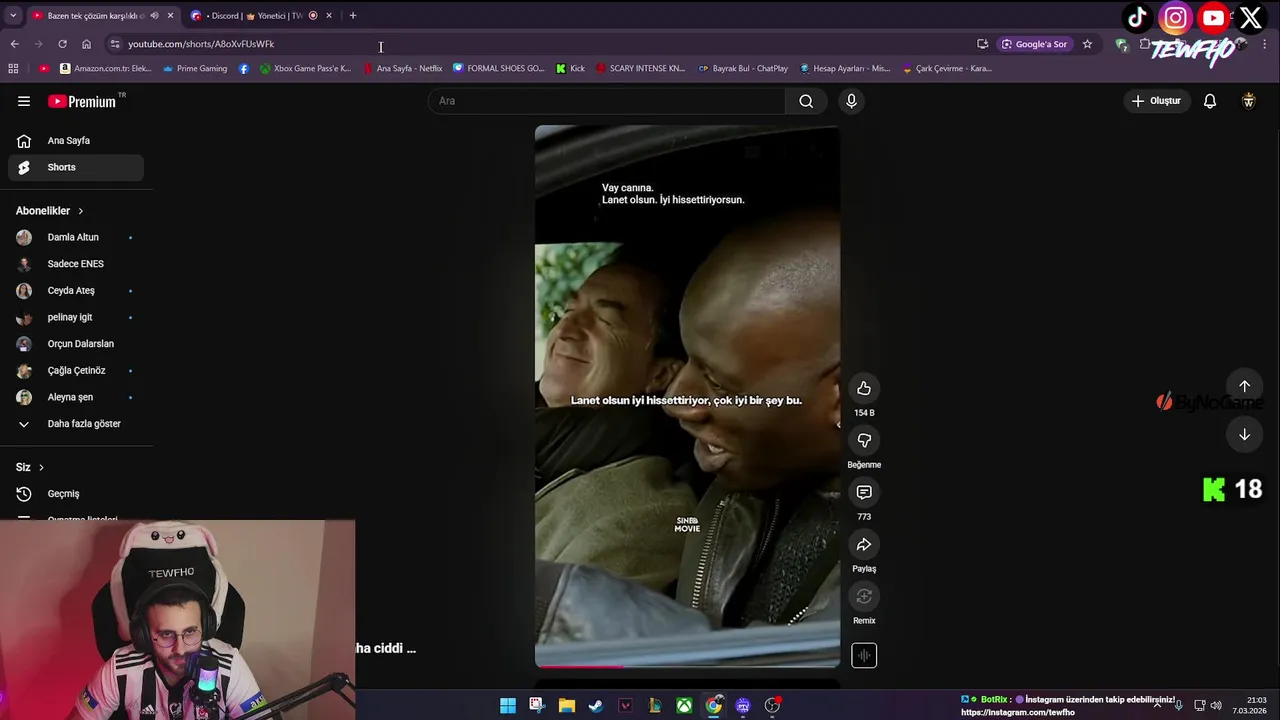
Task: Seek using the Short's red progress bar
Action: pyautogui.click(x=687, y=665)
